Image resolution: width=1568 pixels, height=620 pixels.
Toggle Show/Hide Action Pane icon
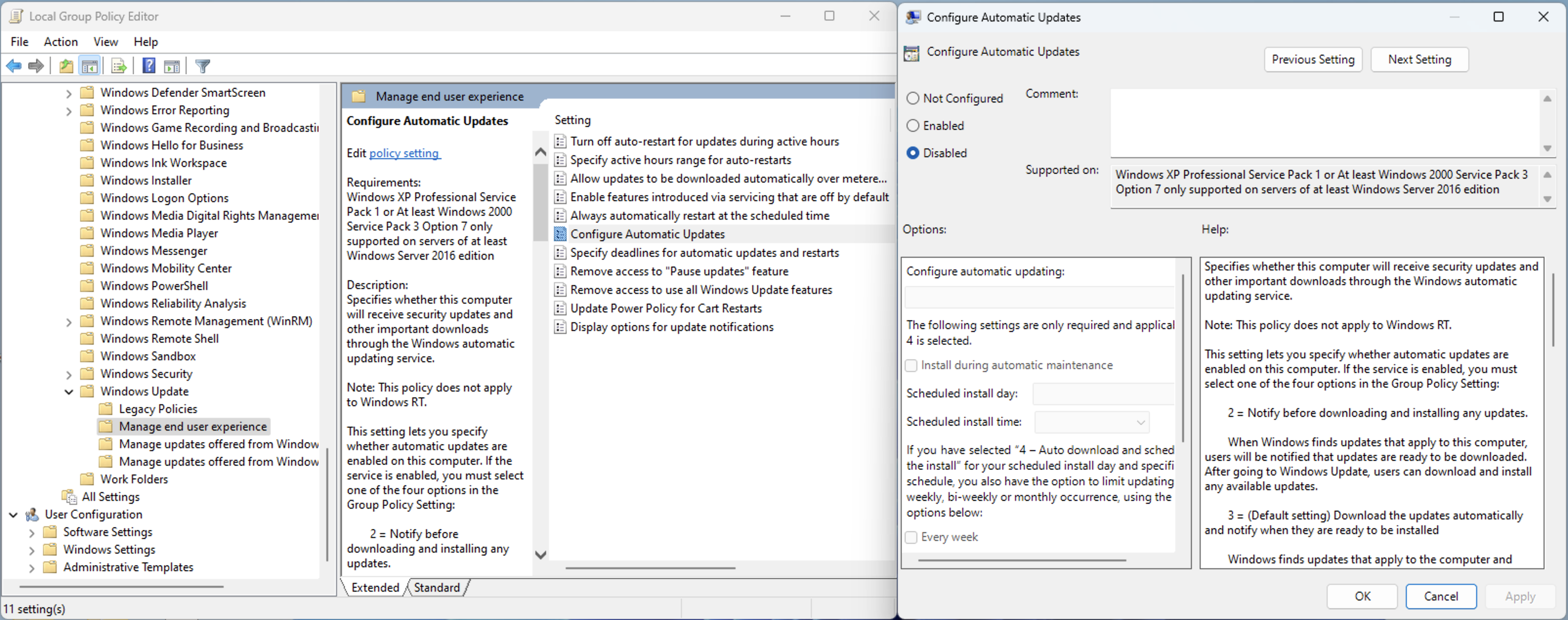172,66
